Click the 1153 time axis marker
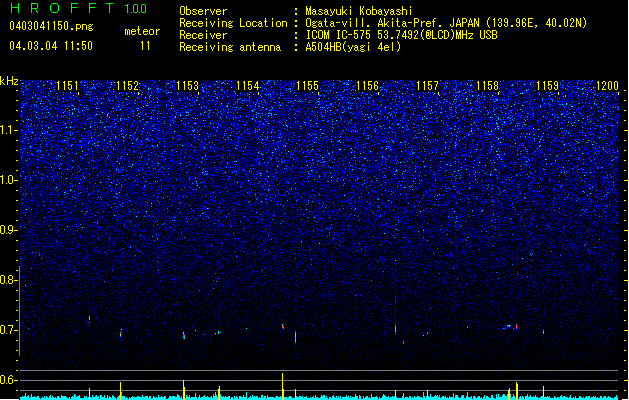The width and height of the screenshot is (629, 400). 187,86
